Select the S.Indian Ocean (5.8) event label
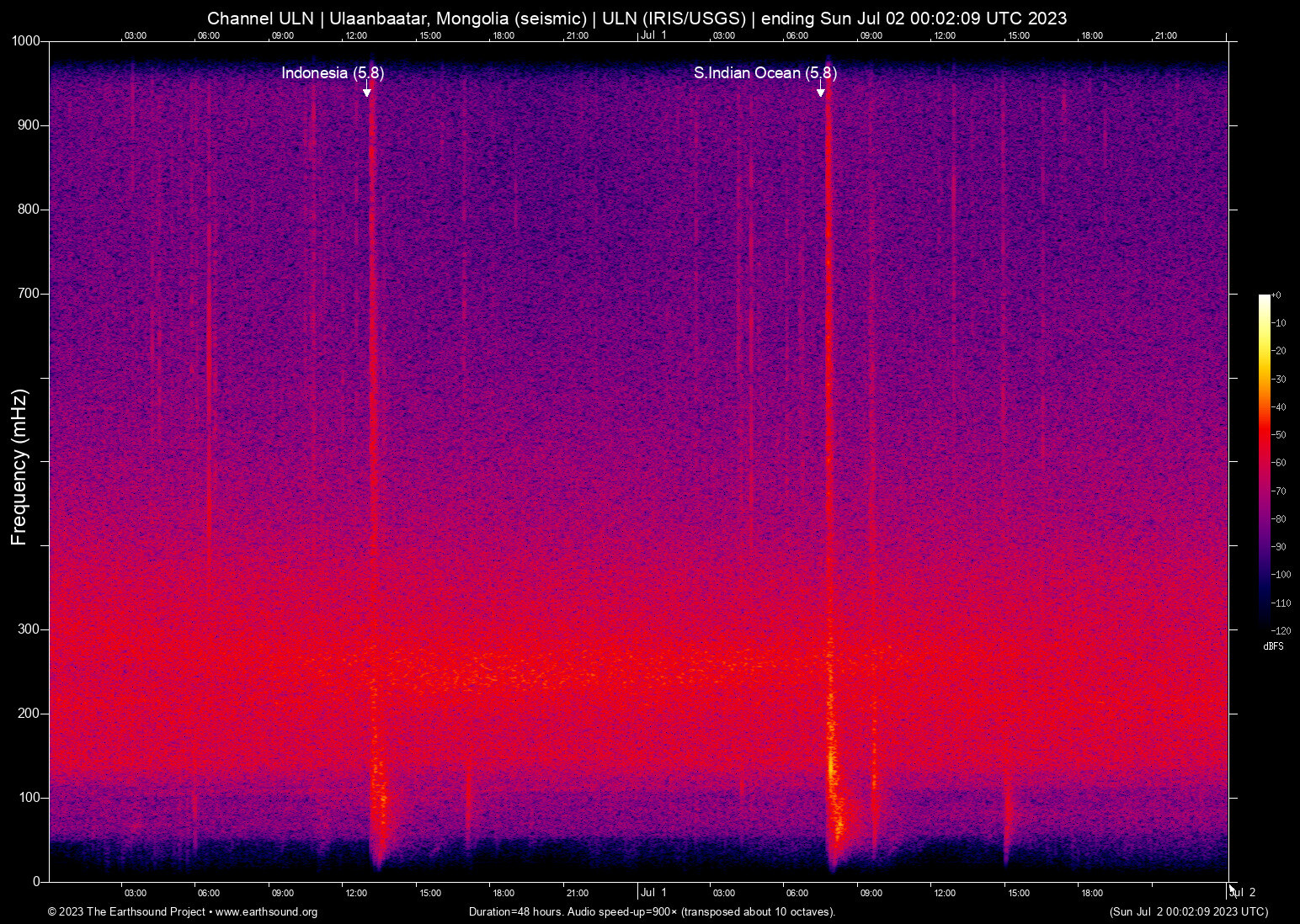1300x924 pixels. (x=765, y=74)
